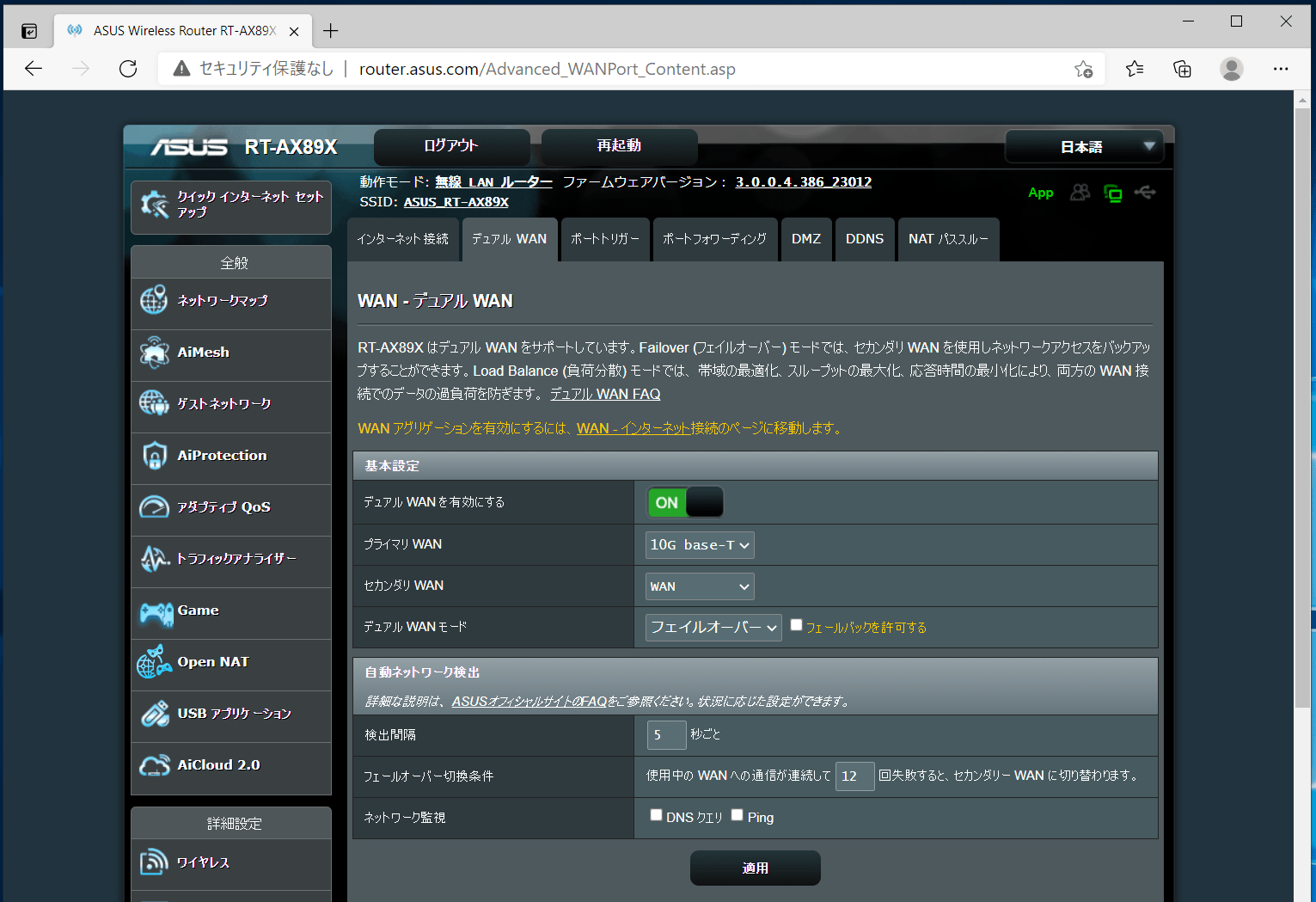Switch to the DMZ tab
Image resolution: width=1316 pixels, height=902 pixels.
806,239
